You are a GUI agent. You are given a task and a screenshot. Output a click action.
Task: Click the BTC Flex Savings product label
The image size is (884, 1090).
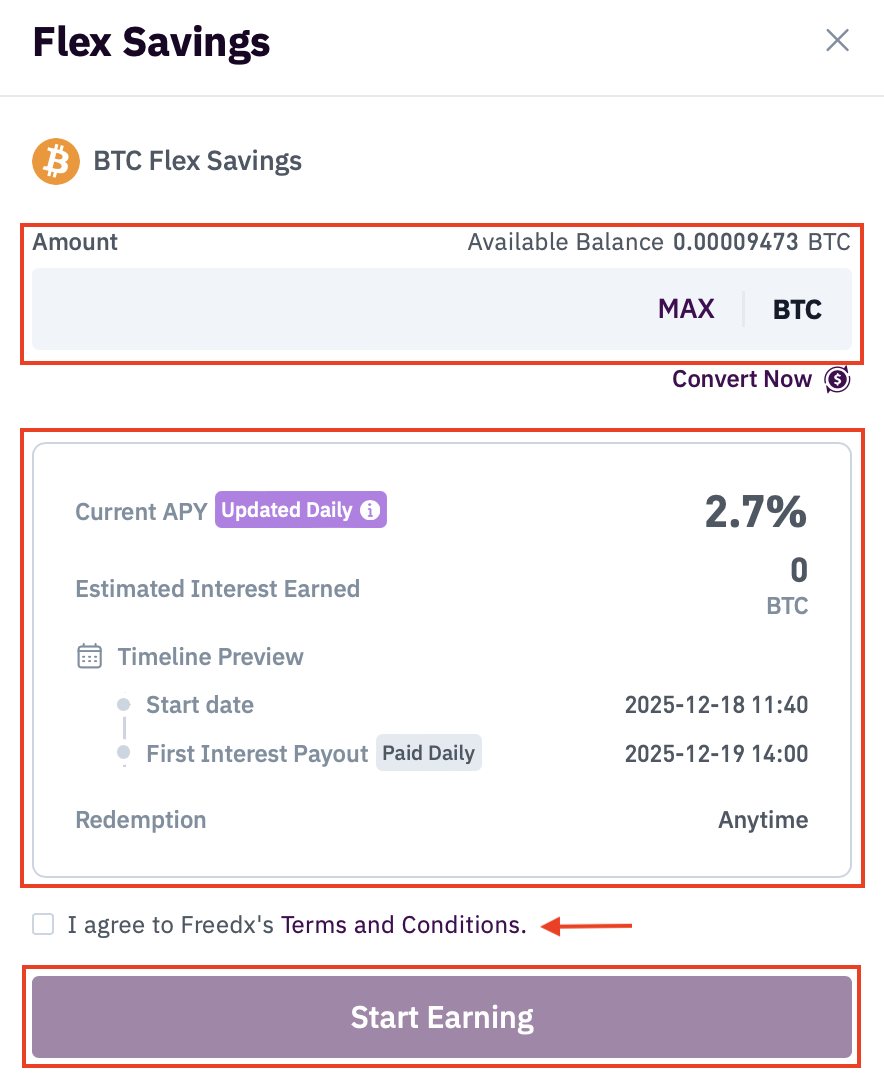pos(197,161)
